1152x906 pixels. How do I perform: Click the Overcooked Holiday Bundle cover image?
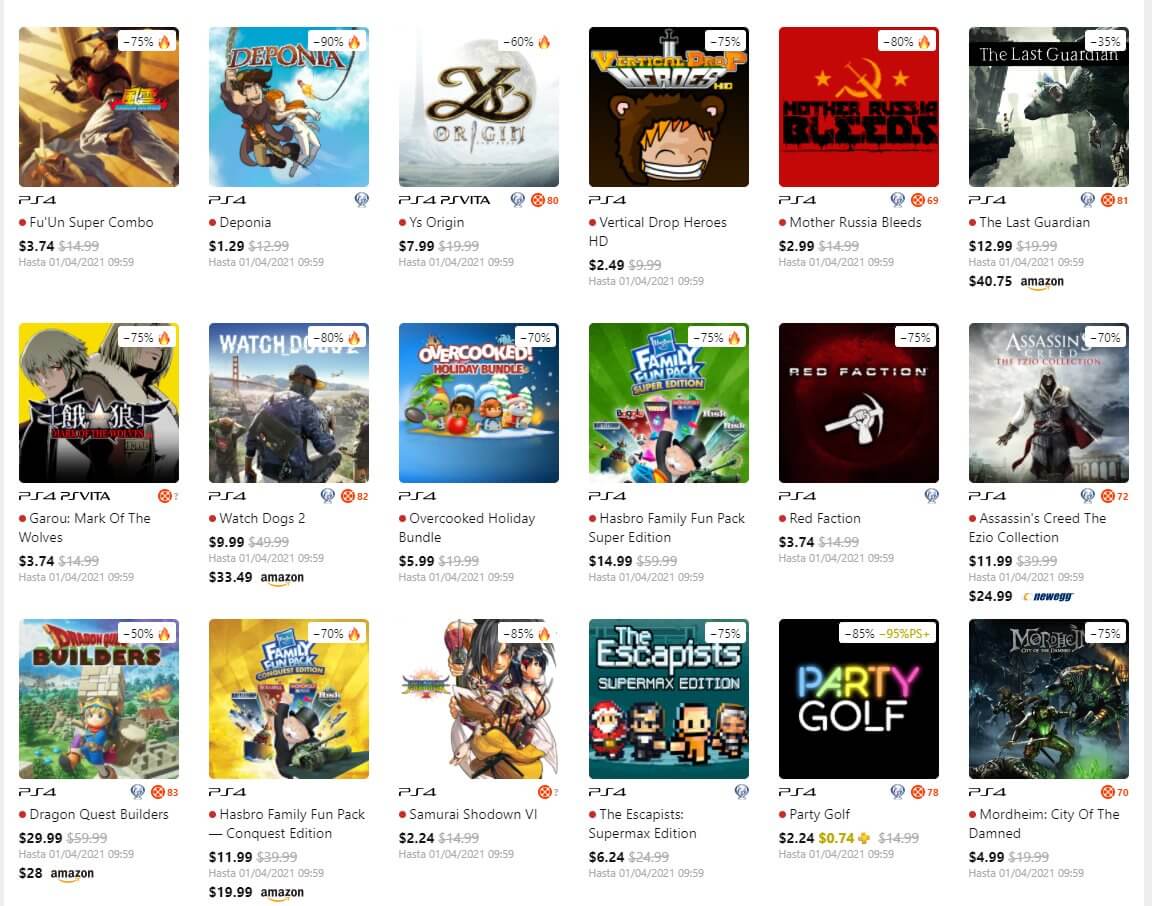point(478,403)
